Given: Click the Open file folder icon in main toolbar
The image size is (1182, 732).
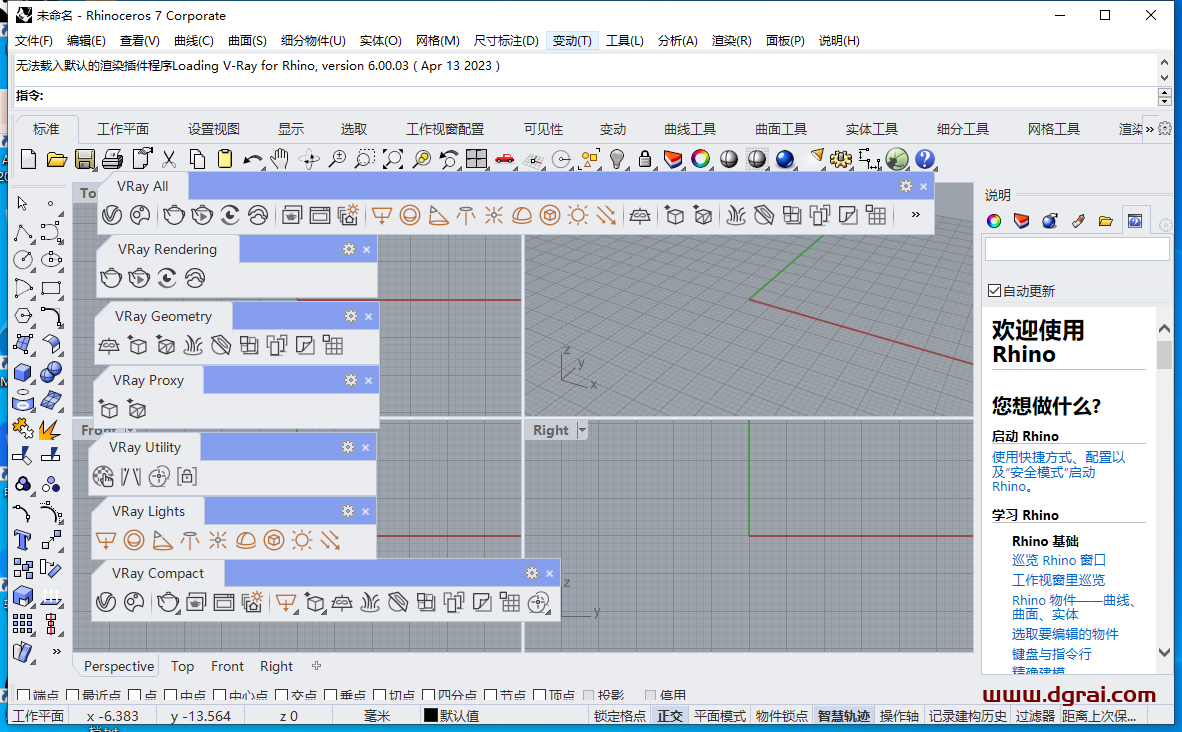Looking at the screenshot, I should [x=57, y=159].
